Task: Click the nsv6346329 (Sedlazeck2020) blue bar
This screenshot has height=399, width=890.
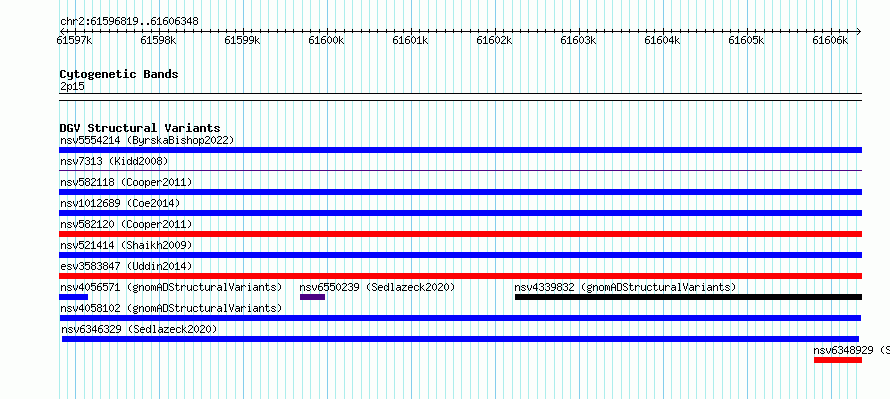Action: 460,339
